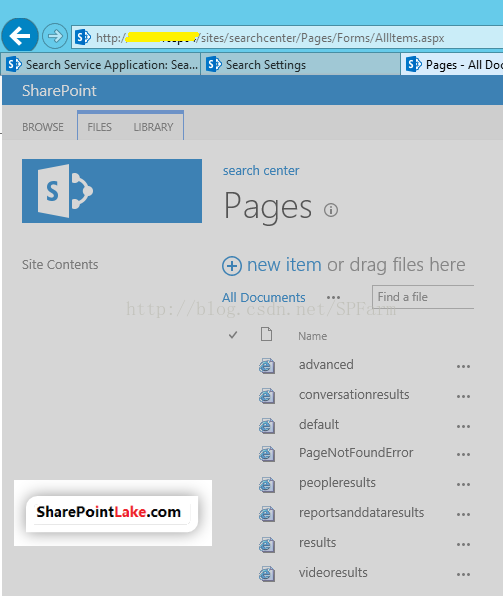503x596 pixels.
Task: Click the page icon for advanced
Action: 267,366
